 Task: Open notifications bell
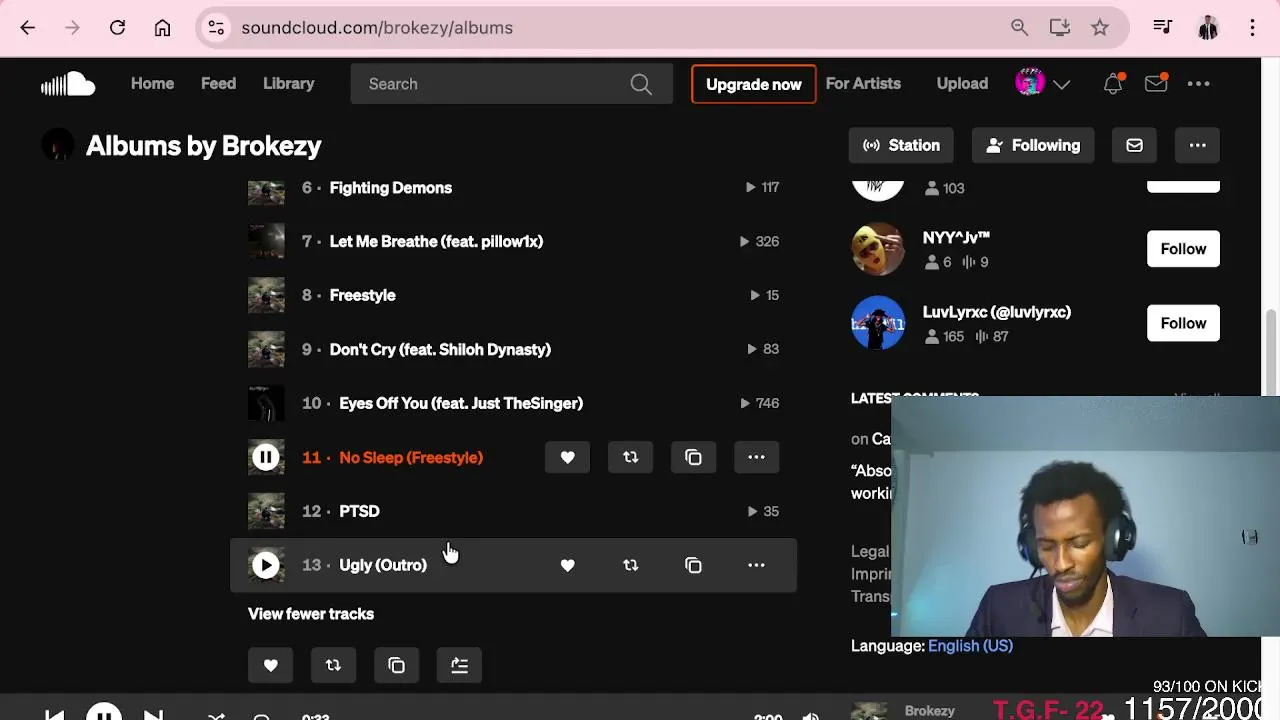[x=1113, y=84]
